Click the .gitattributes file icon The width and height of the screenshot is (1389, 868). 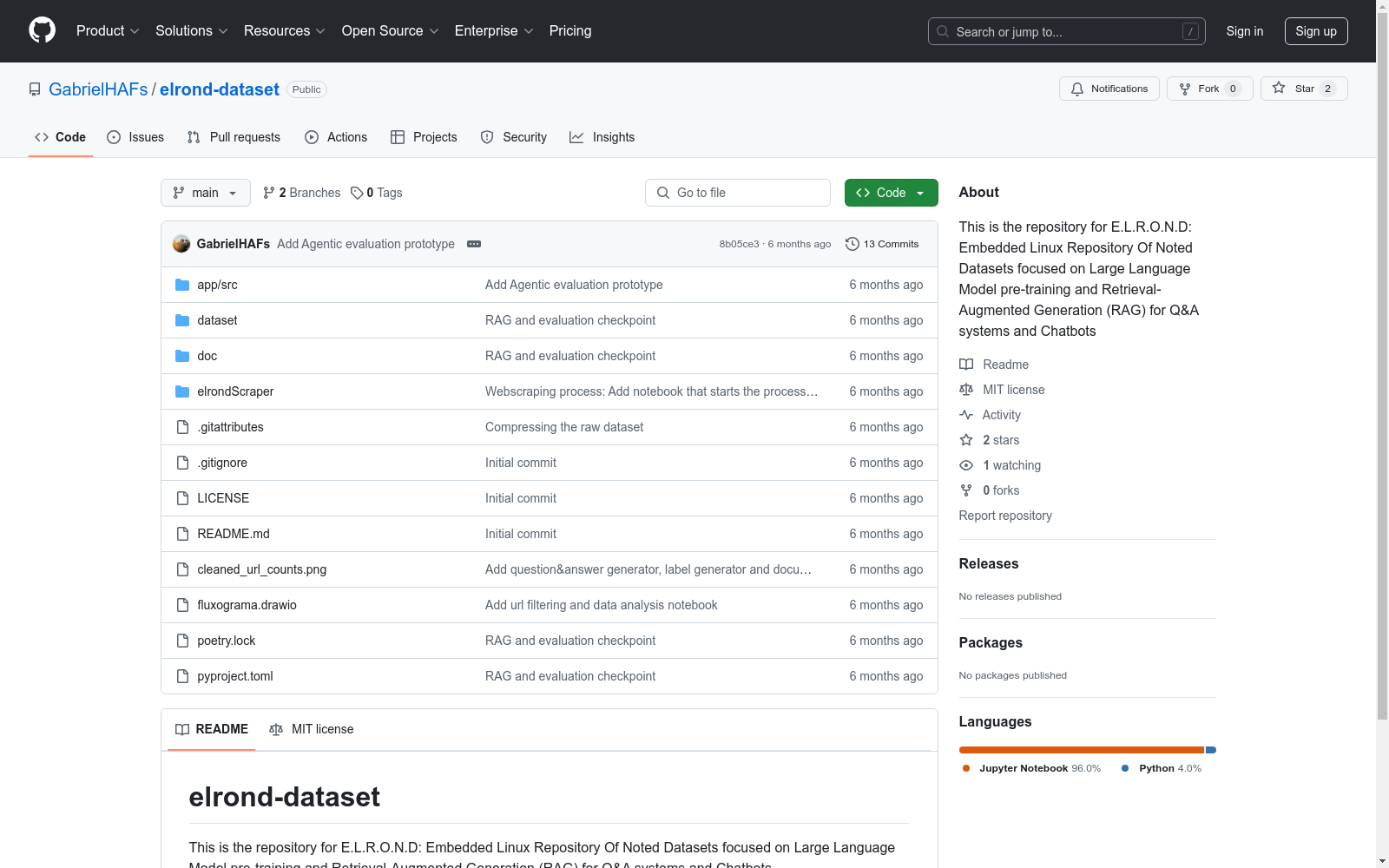tap(182, 427)
